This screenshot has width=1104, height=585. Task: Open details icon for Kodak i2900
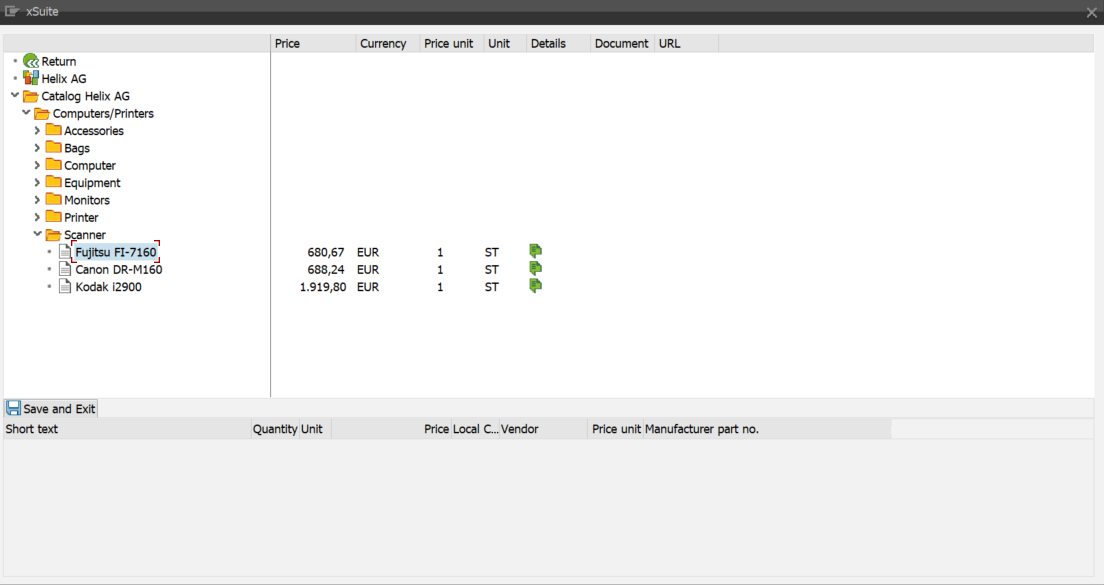pos(535,285)
